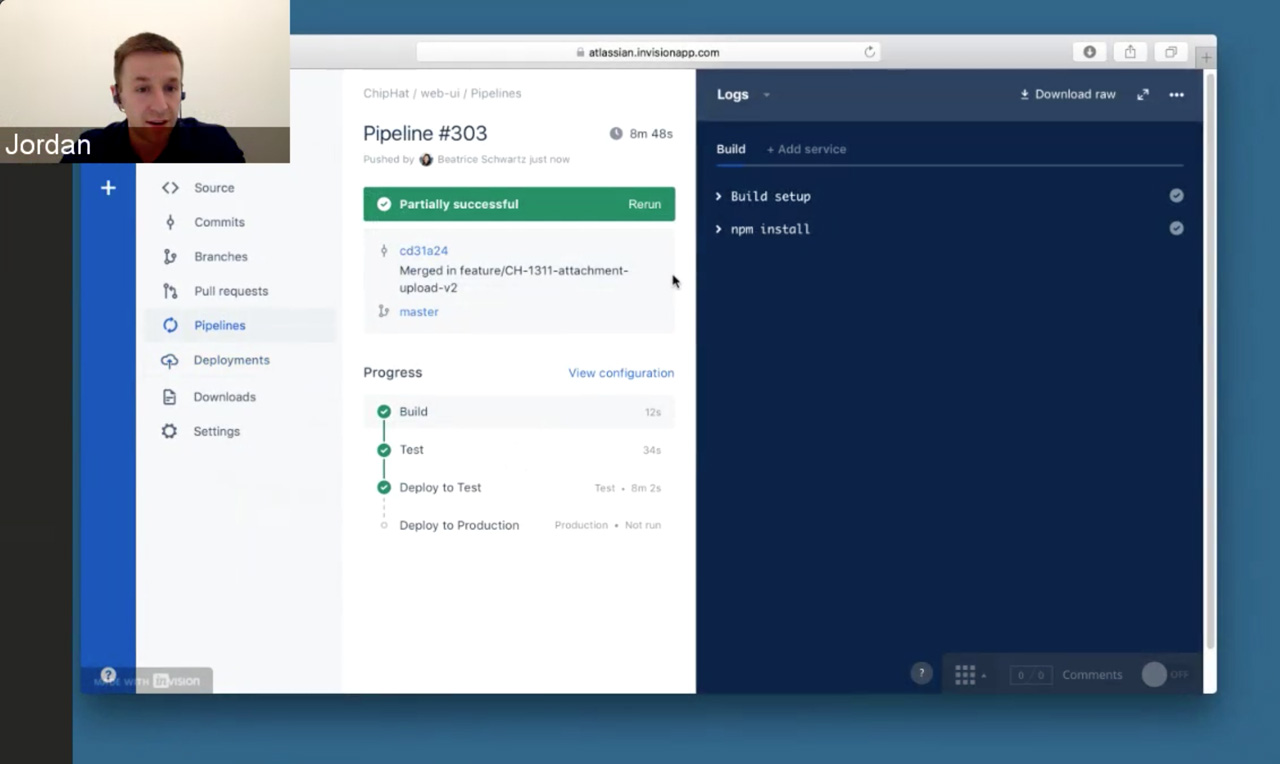1280x764 pixels.
Task: Click the browser downloads icon
Action: click(1089, 52)
